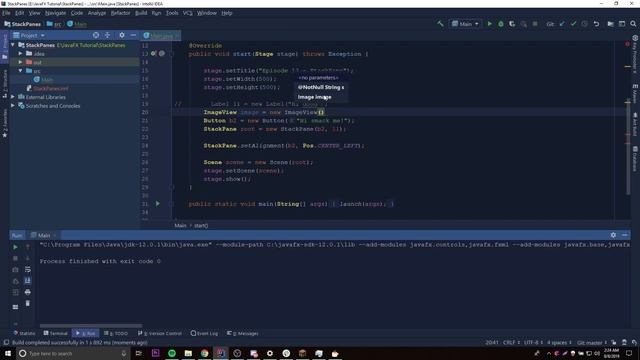Click the Run console horizontal scrollbar
The height and width of the screenshot is (360, 640).
pos(91,326)
